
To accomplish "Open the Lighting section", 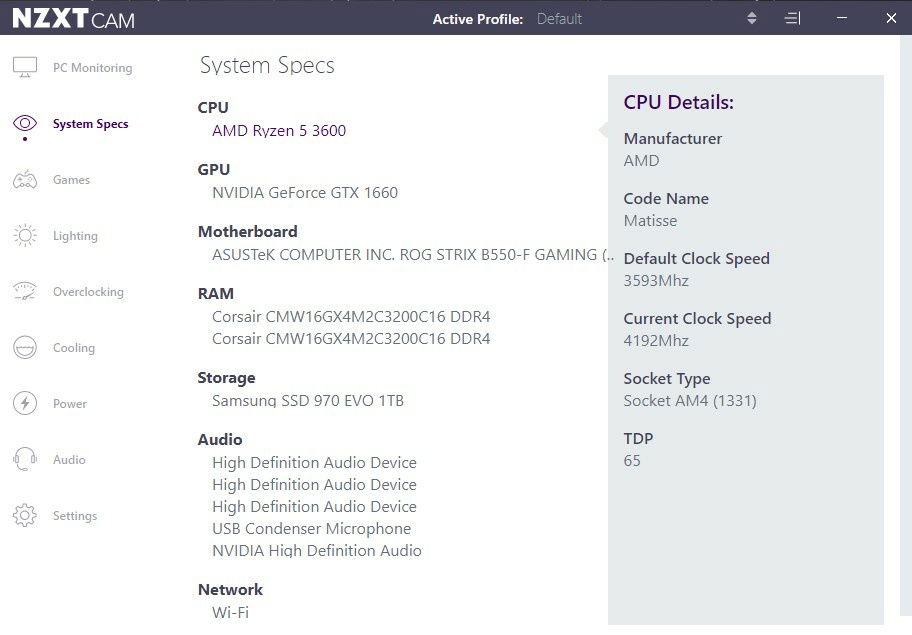I will point(75,236).
